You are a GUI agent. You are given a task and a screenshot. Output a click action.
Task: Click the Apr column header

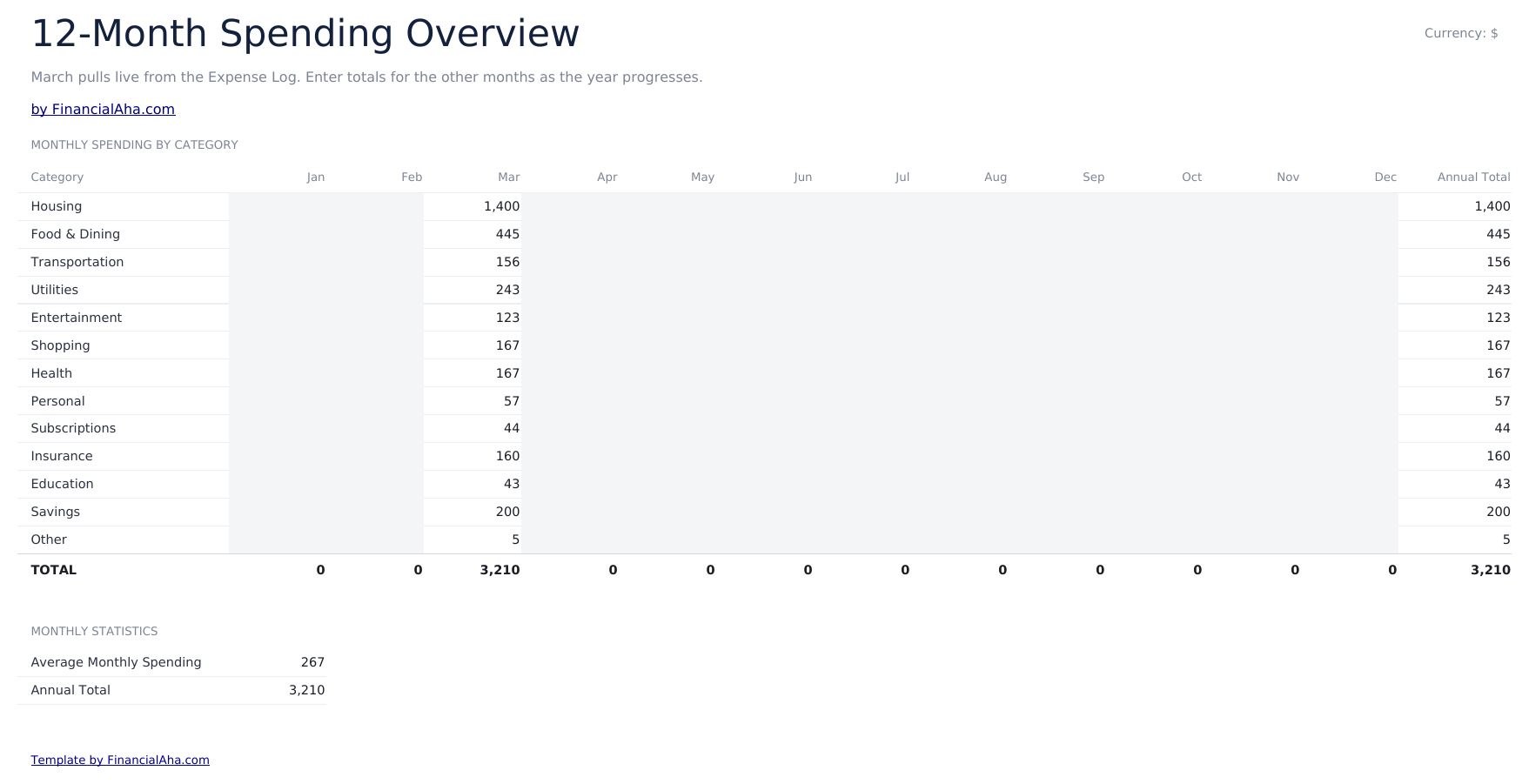[607, 177]
